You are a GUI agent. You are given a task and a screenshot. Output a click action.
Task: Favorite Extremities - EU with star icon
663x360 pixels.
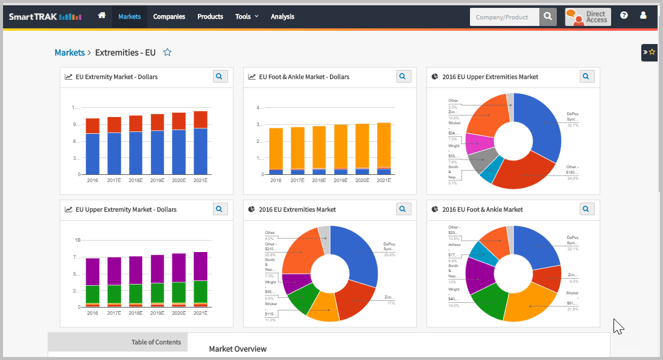click(167, 52)
